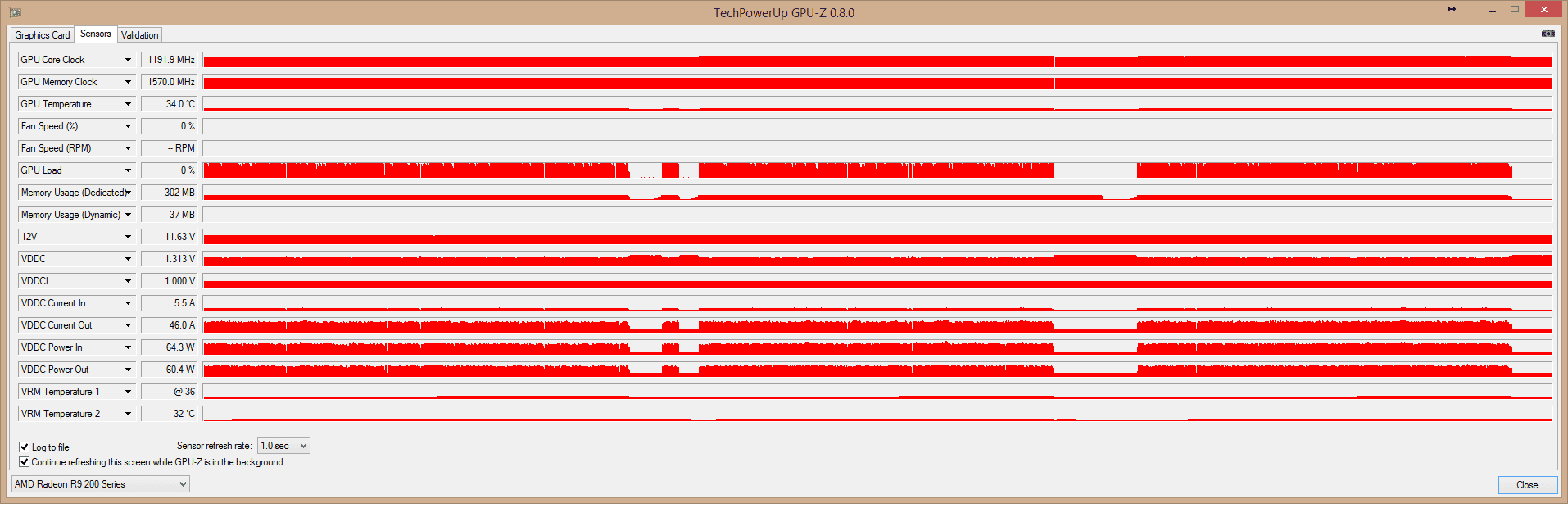This screenshot has width=1568, height=531.
Task: Open the GPU Temperature sensor dropdown
Action: pyautogui.click(x=76, y=104)
